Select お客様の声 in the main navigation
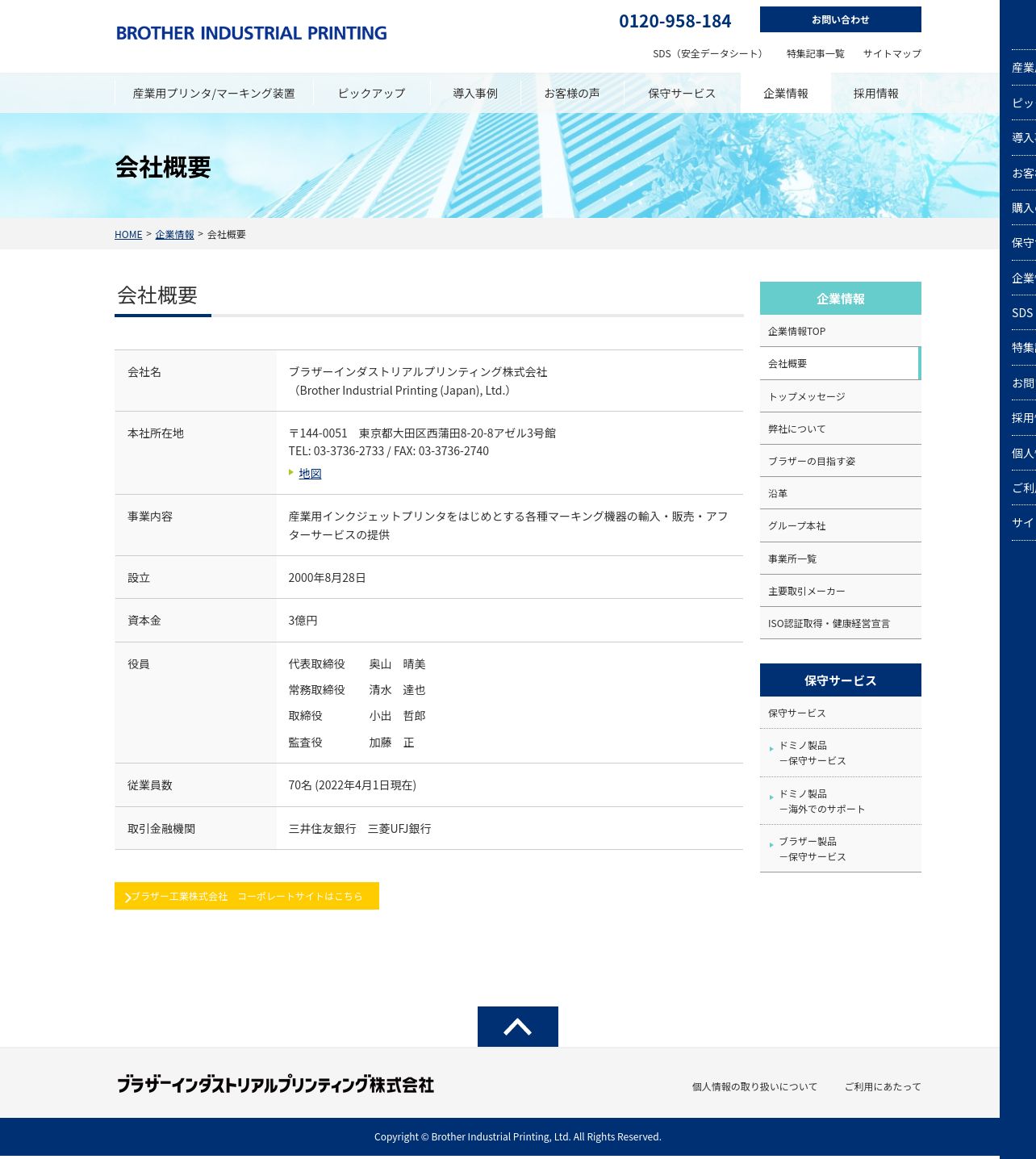The image size is (1036, 1159). (x=572, y=93)
